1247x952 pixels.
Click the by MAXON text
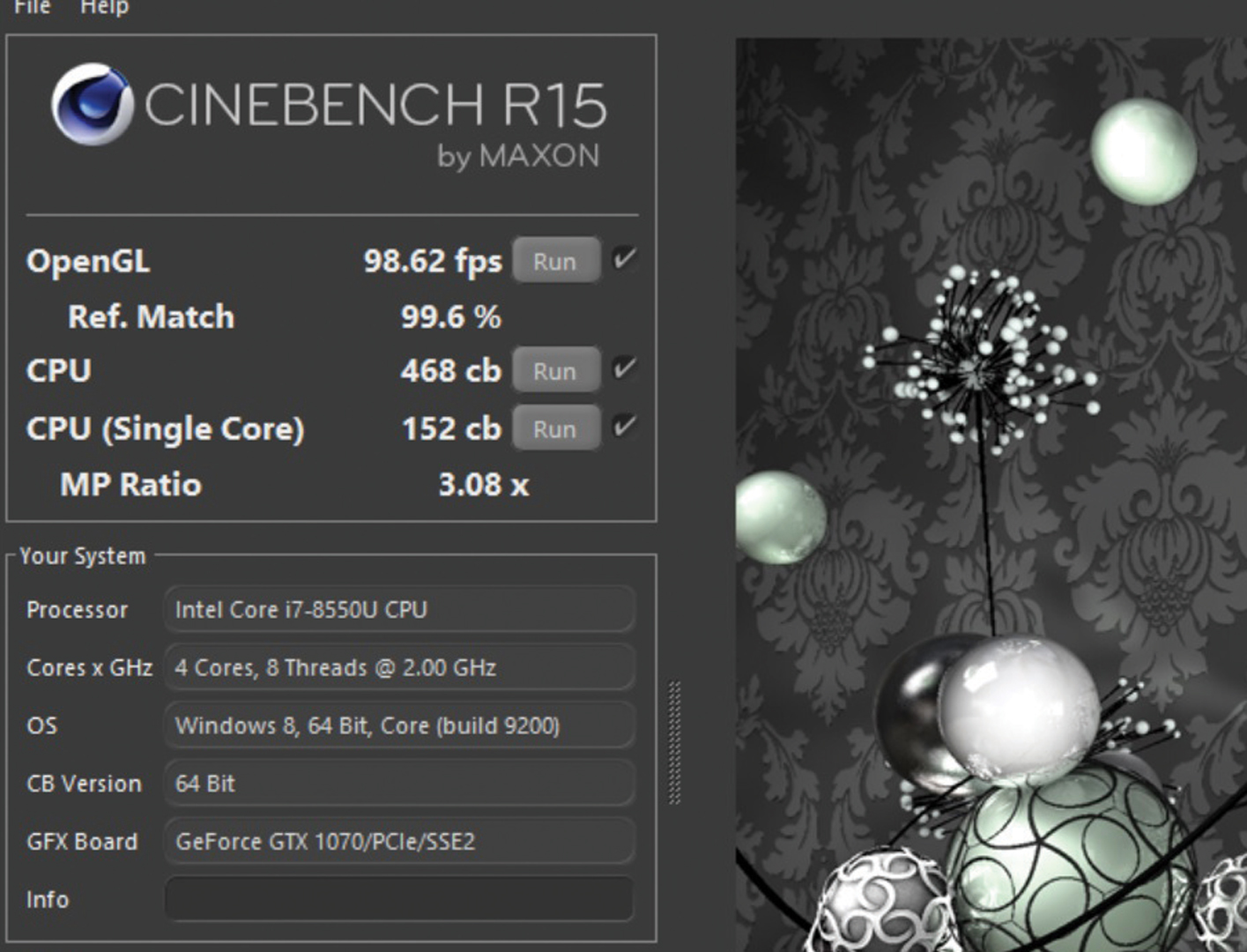518,156
